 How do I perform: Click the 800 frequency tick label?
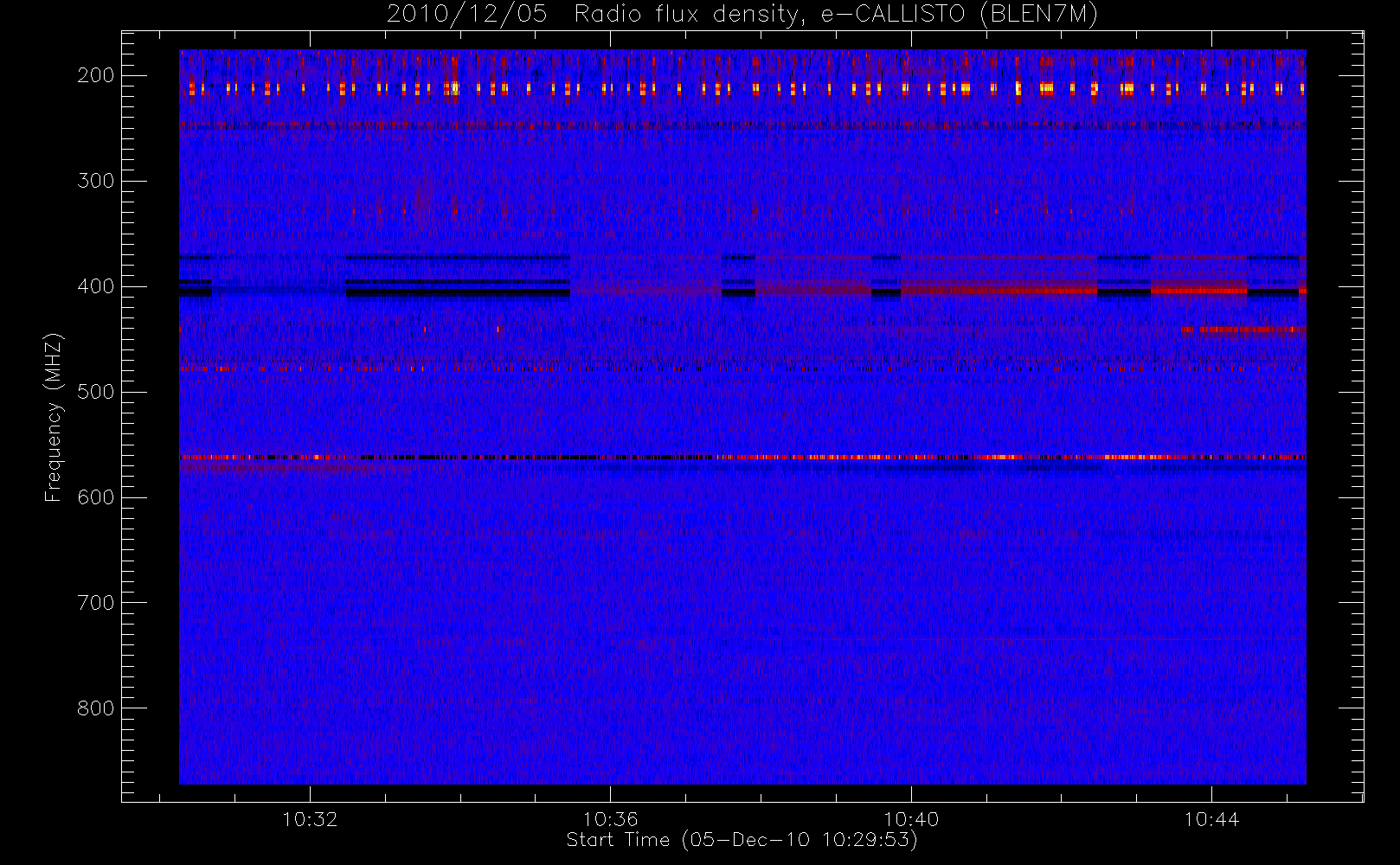pyautogui.click(x=96, y=708)
